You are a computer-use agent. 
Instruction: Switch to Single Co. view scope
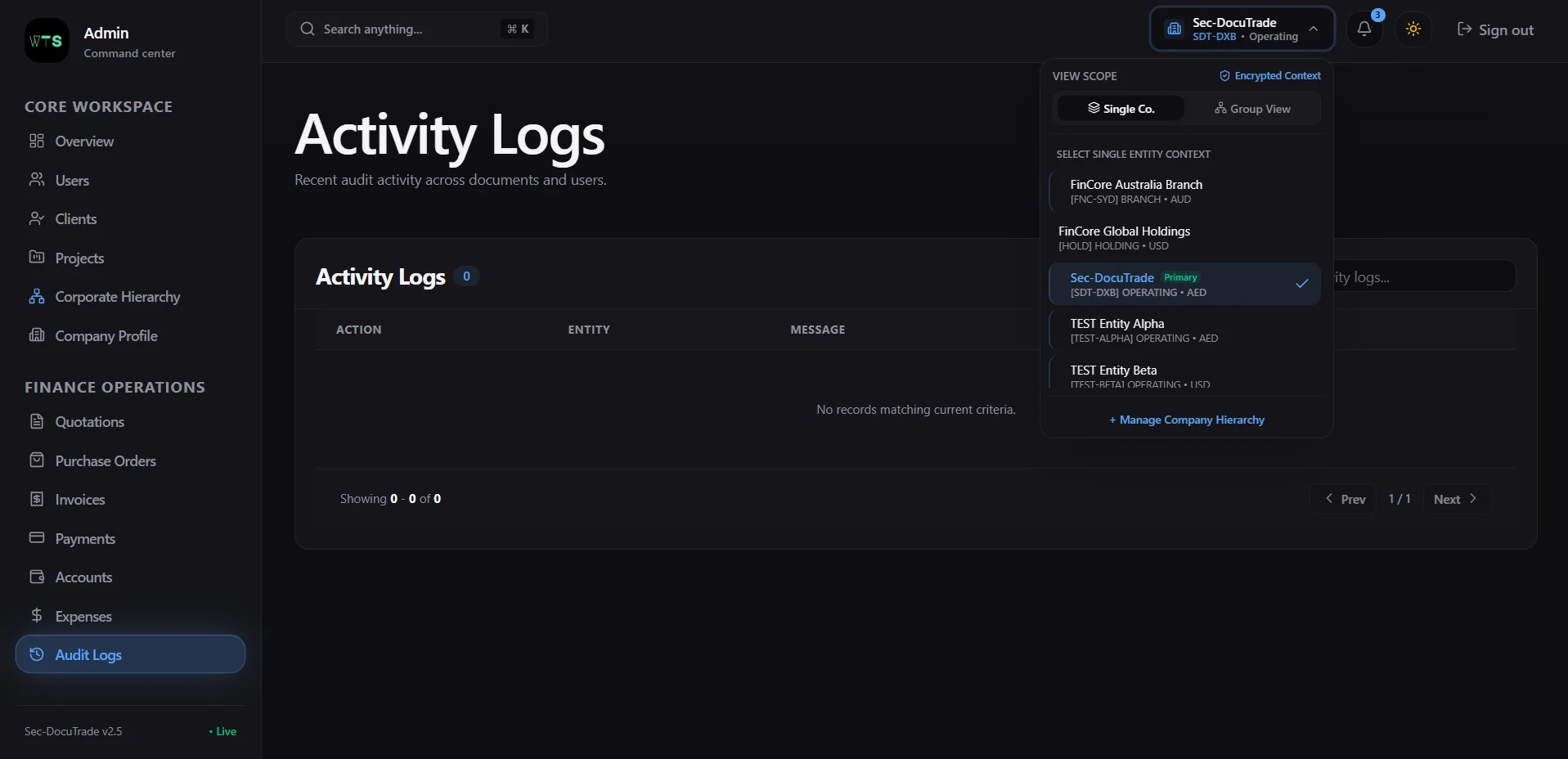[x=1121, y=109]
